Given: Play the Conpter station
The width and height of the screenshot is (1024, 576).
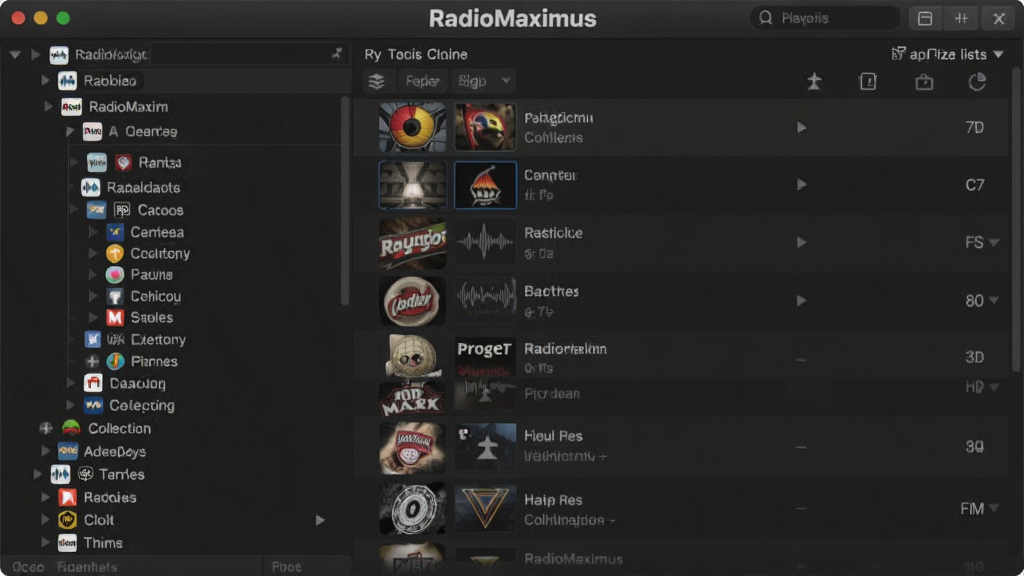Looking at the screenshot, I should [x=801, y=185].
